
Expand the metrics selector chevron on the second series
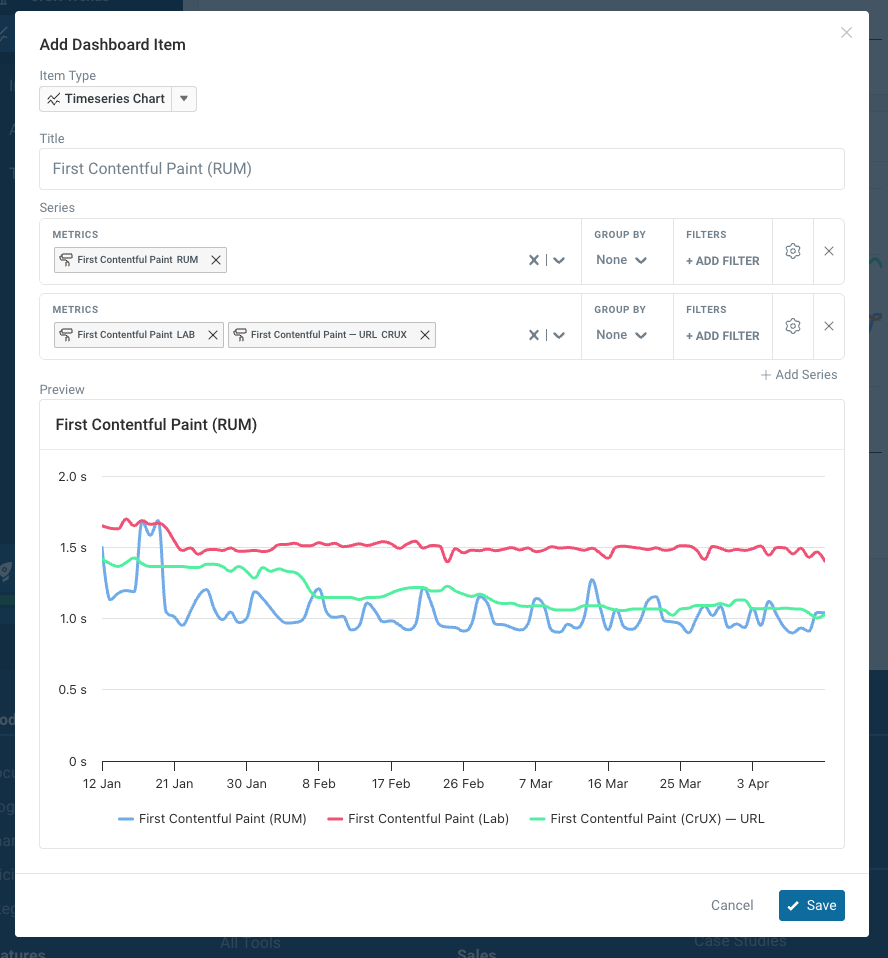(560, 335)
